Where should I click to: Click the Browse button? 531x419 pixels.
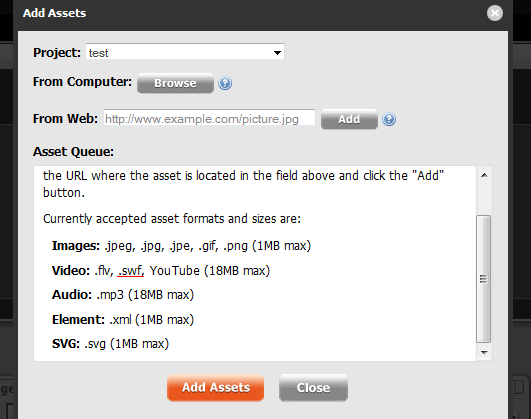tap(175, 83)
